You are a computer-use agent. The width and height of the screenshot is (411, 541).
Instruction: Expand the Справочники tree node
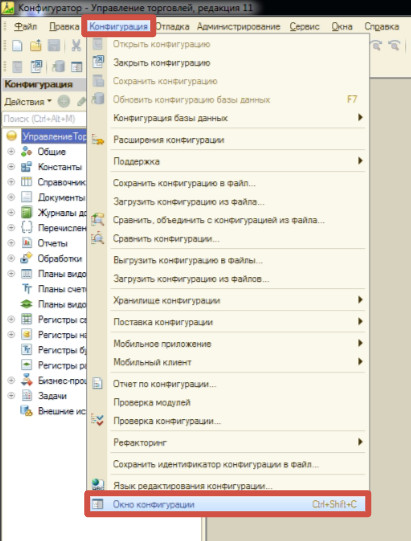pyautogui.click(x=11, y=182)
